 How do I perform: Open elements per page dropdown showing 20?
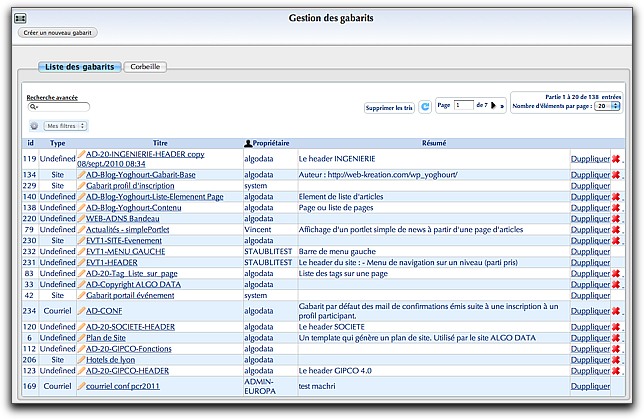coord(607,106)
